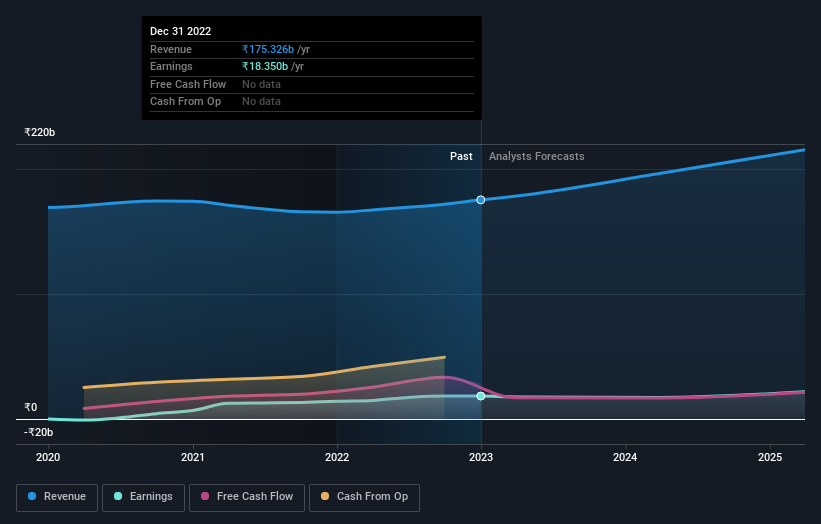
Task: Toggle the Revenue series legend button
Action: [57, 497]
